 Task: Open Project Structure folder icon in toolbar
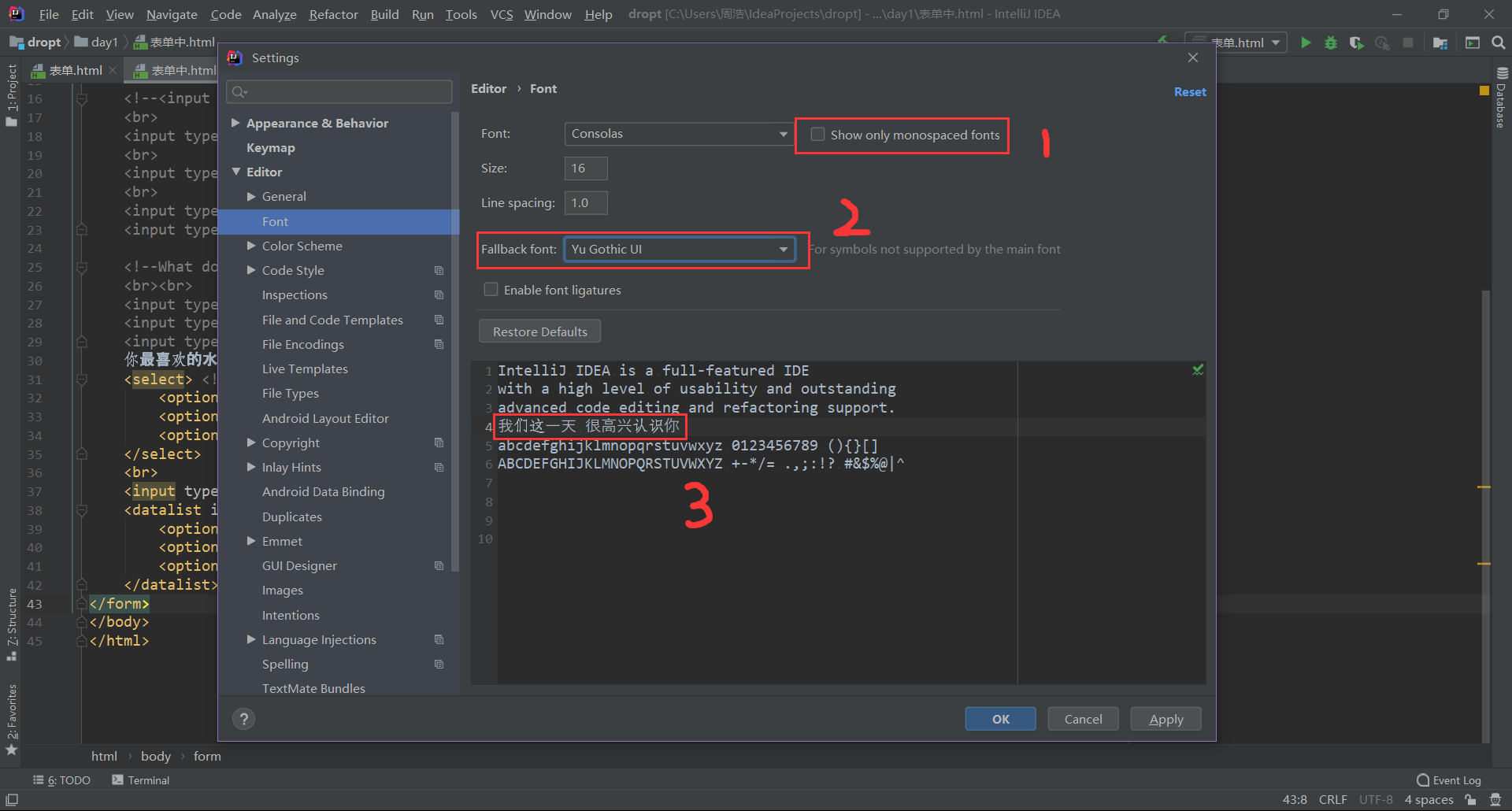(x=1440, y=43)
